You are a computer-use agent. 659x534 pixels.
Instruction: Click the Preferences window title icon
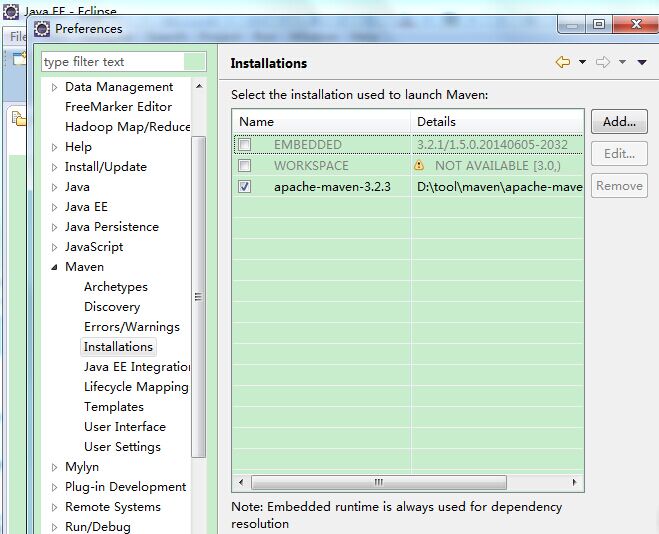click(42, 29)
